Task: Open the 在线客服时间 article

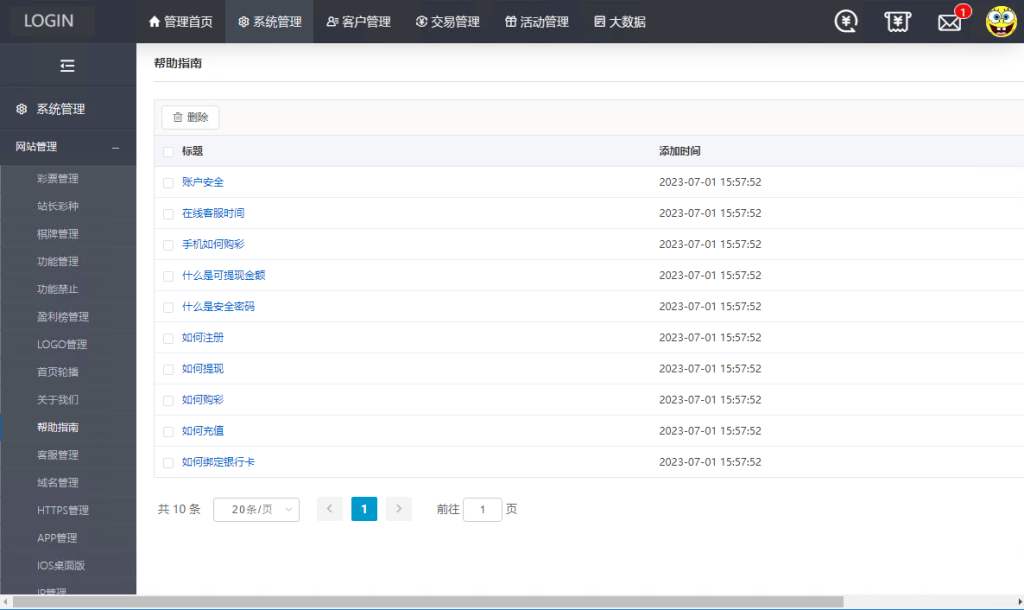Action: tap(216, 213)
